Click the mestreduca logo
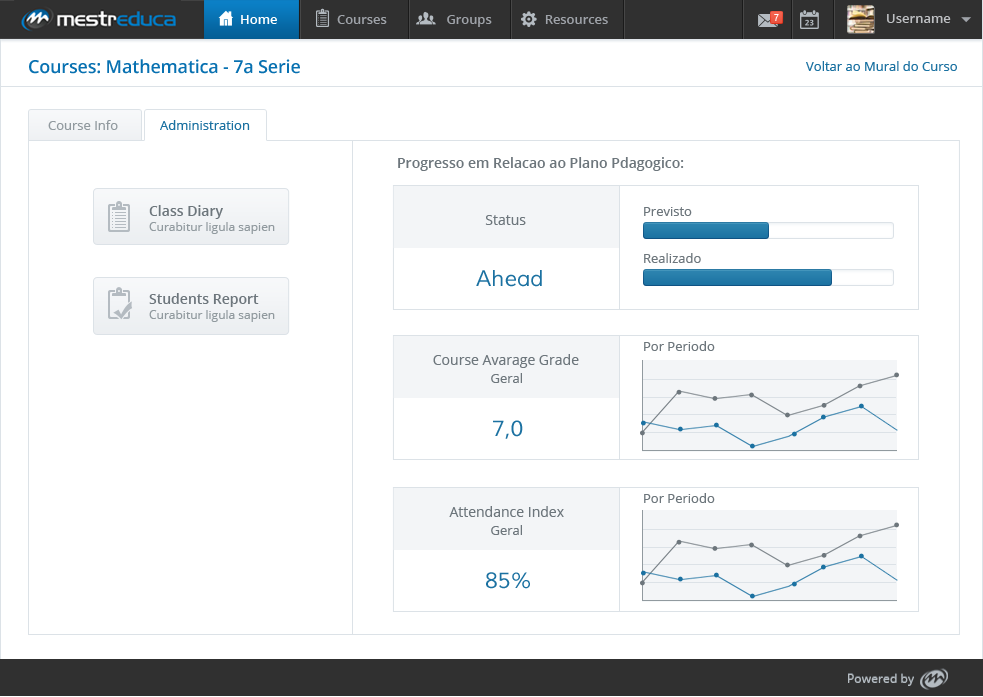 pyautogui.click(x=99, y=19)
